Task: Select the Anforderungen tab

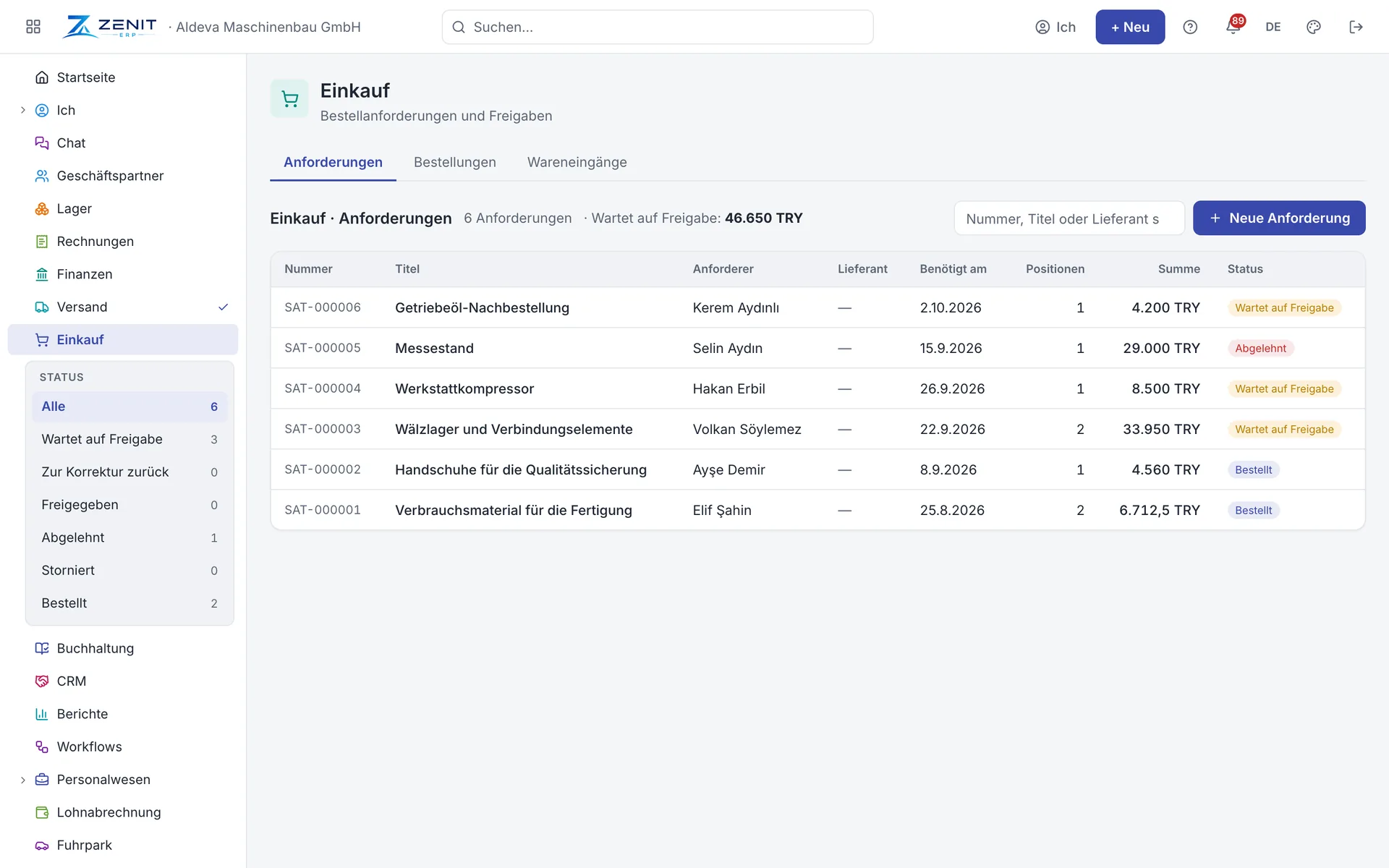Action: (x=333, y=162)
